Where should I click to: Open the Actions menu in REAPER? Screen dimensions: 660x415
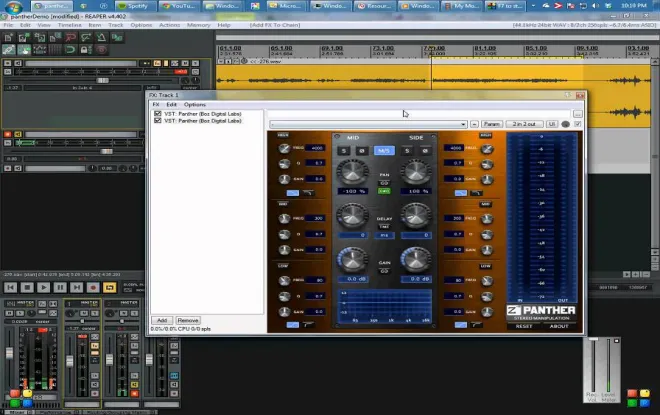tap(169, 25)
